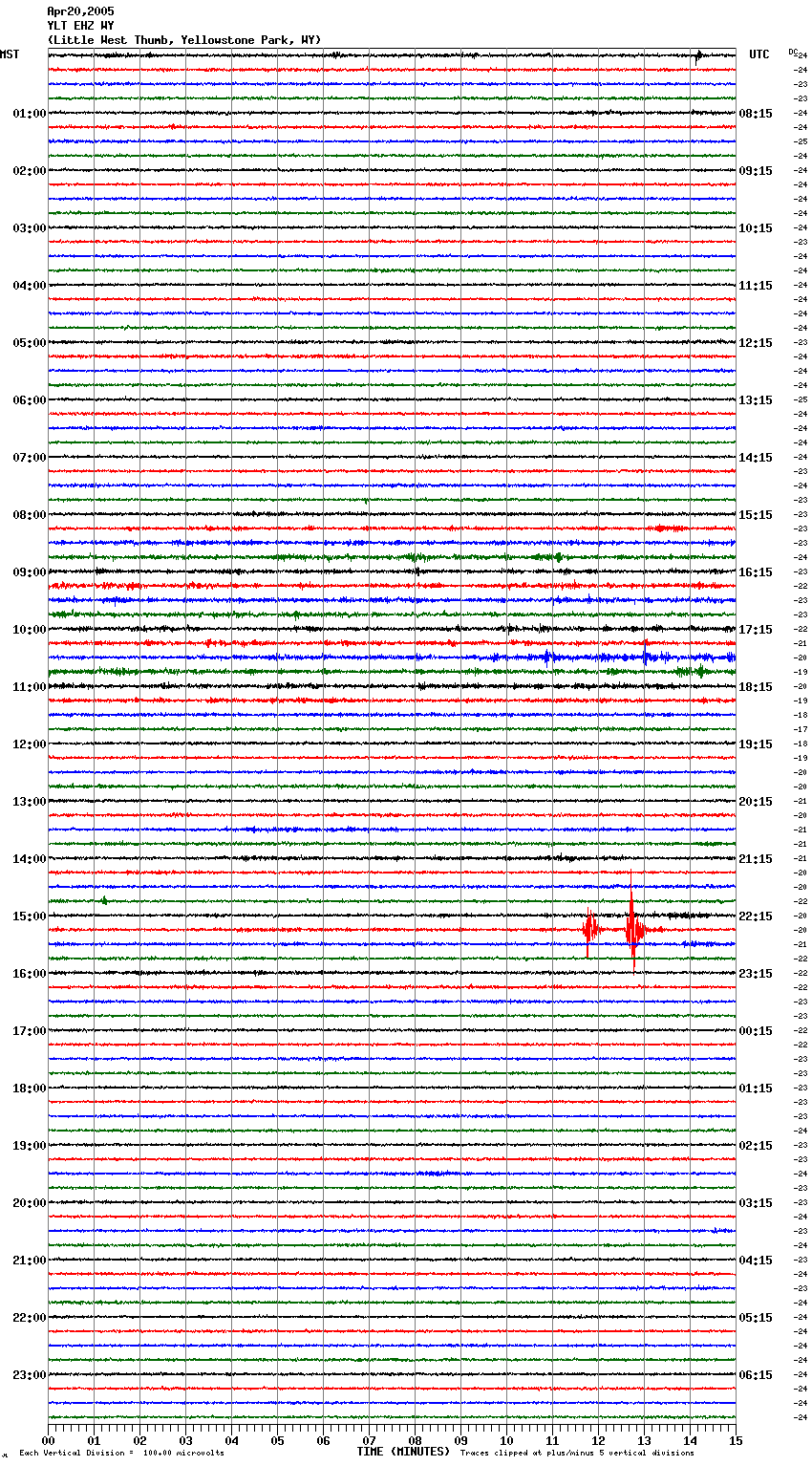The width and height of the screenshot is (812, 1466).
Task: Click the UTC time label "08:15"
Action: pyautogui.click(x=756, y=114)
